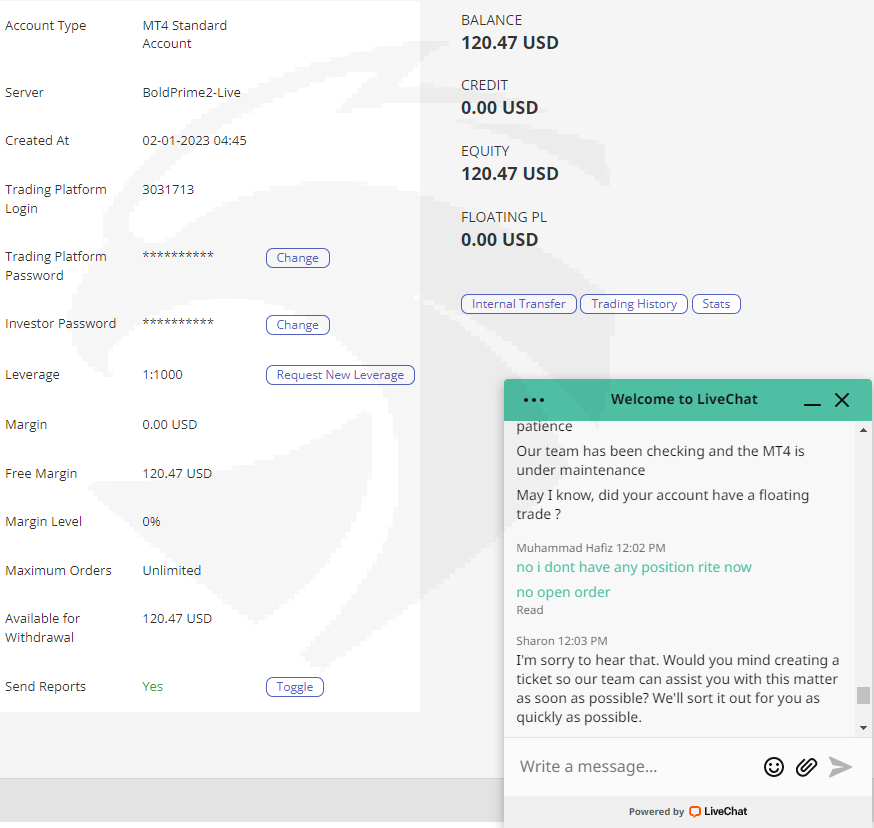Click the LiveChat logo in footer

(718, 811)
